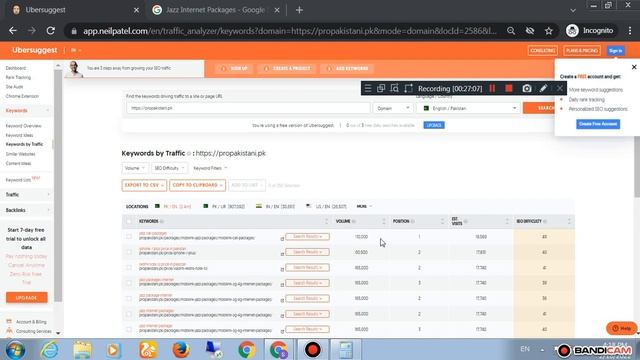Image resolution: width=640 pixels, height=360 pixels.
Task: Expand the Backlinks sidebar section
Action: pos(27,210)
